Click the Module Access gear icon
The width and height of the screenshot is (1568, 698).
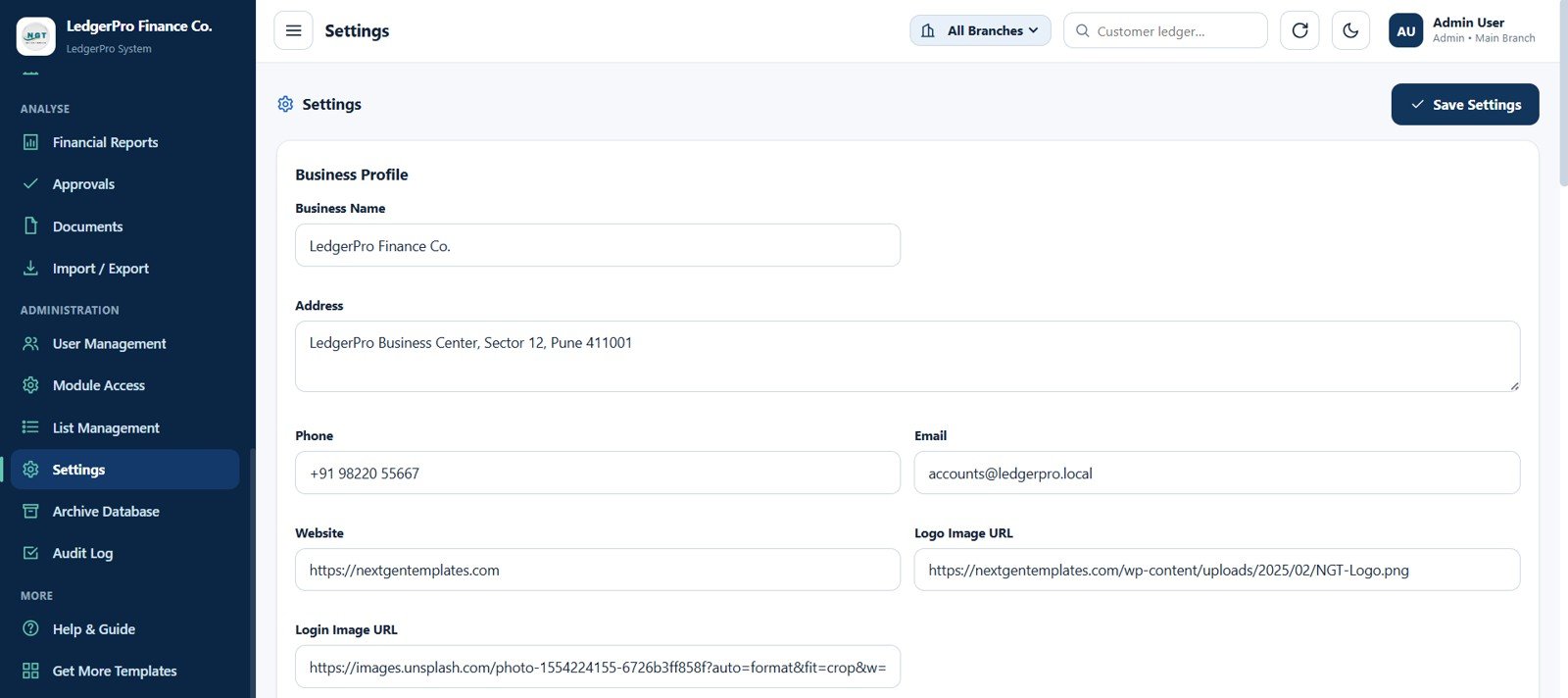pos(30,385)
